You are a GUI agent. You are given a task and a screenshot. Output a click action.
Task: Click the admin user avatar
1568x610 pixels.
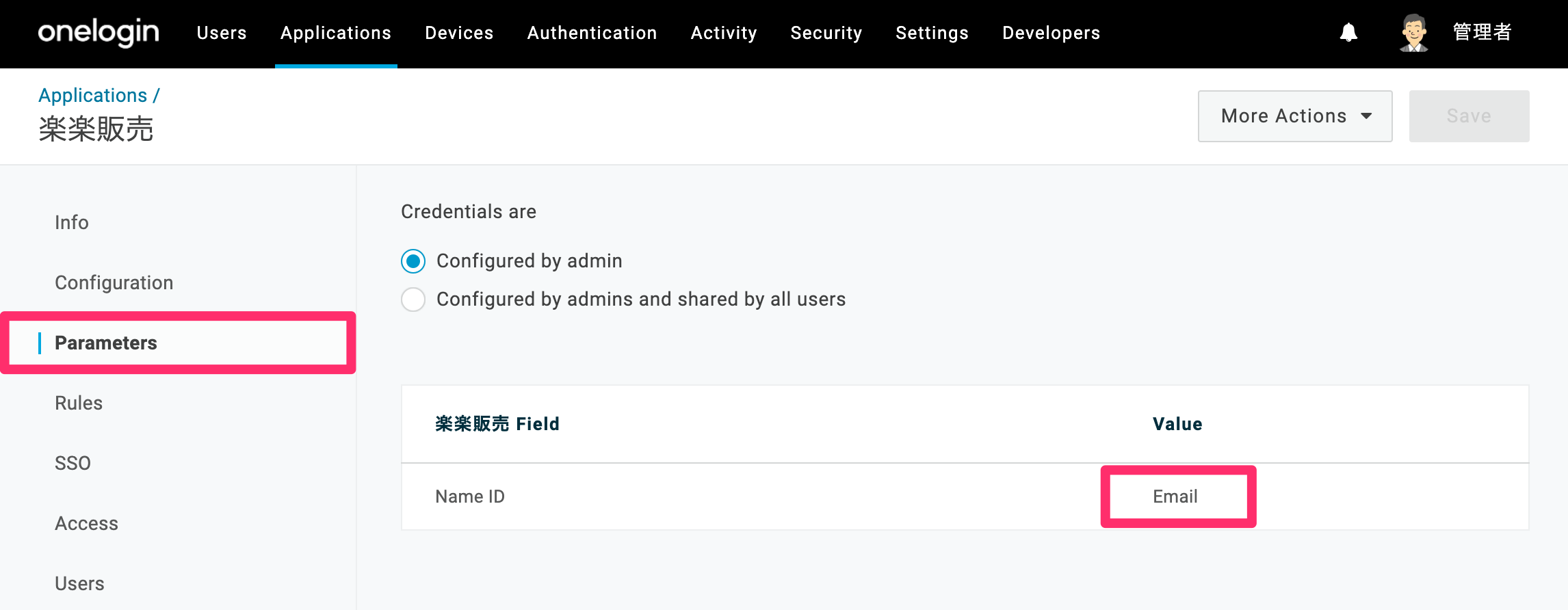(1413, 33)
